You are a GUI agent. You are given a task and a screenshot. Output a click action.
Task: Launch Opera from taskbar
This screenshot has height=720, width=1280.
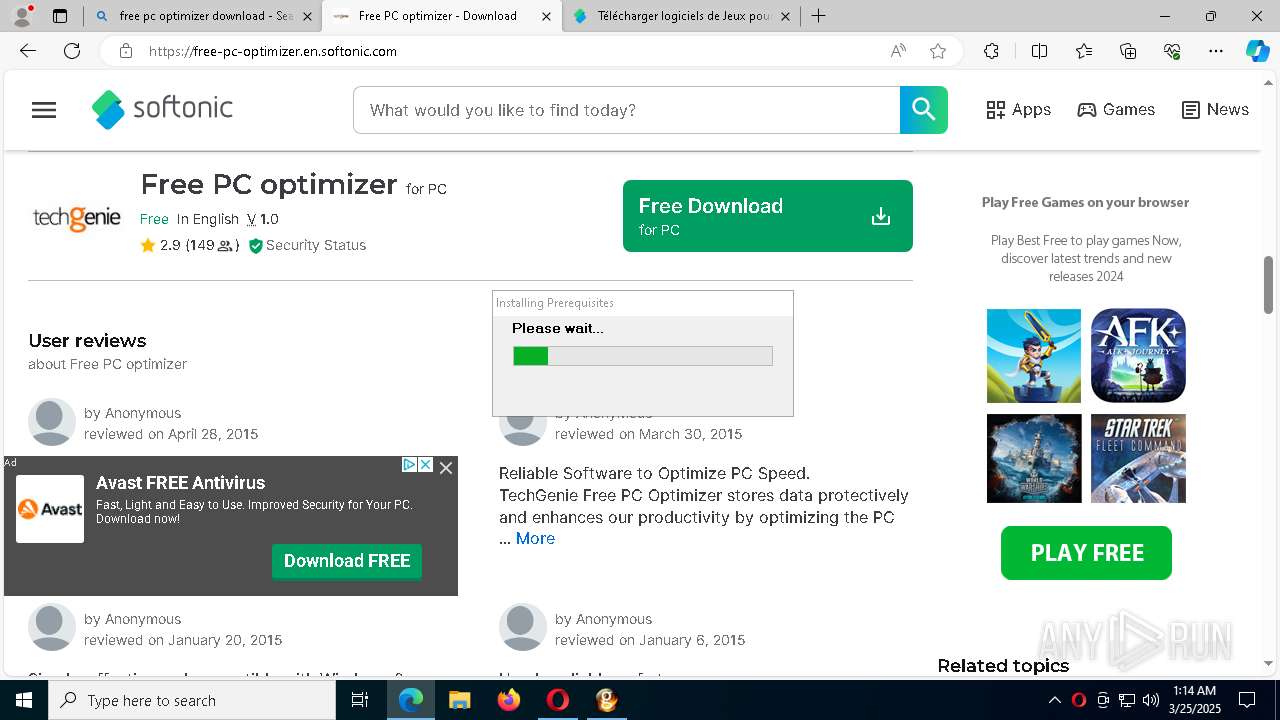[558, 700]
